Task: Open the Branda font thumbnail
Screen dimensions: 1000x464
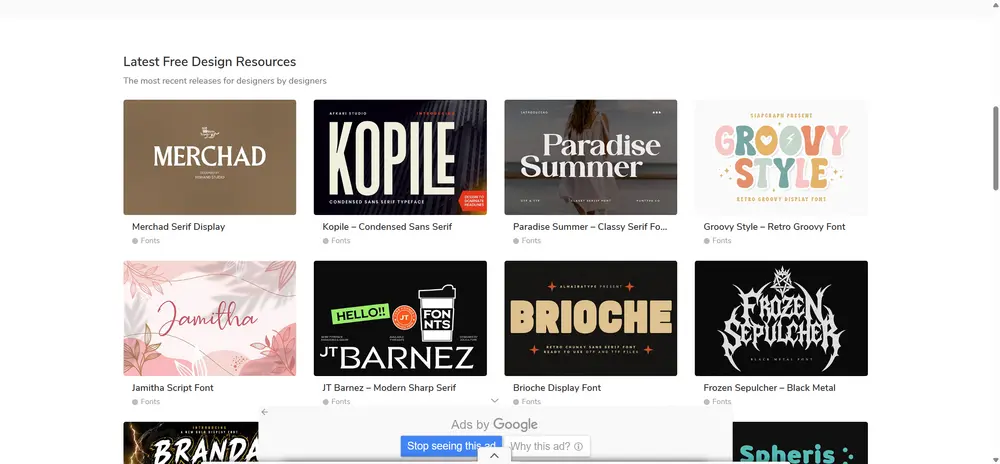Action: [191, 443]
